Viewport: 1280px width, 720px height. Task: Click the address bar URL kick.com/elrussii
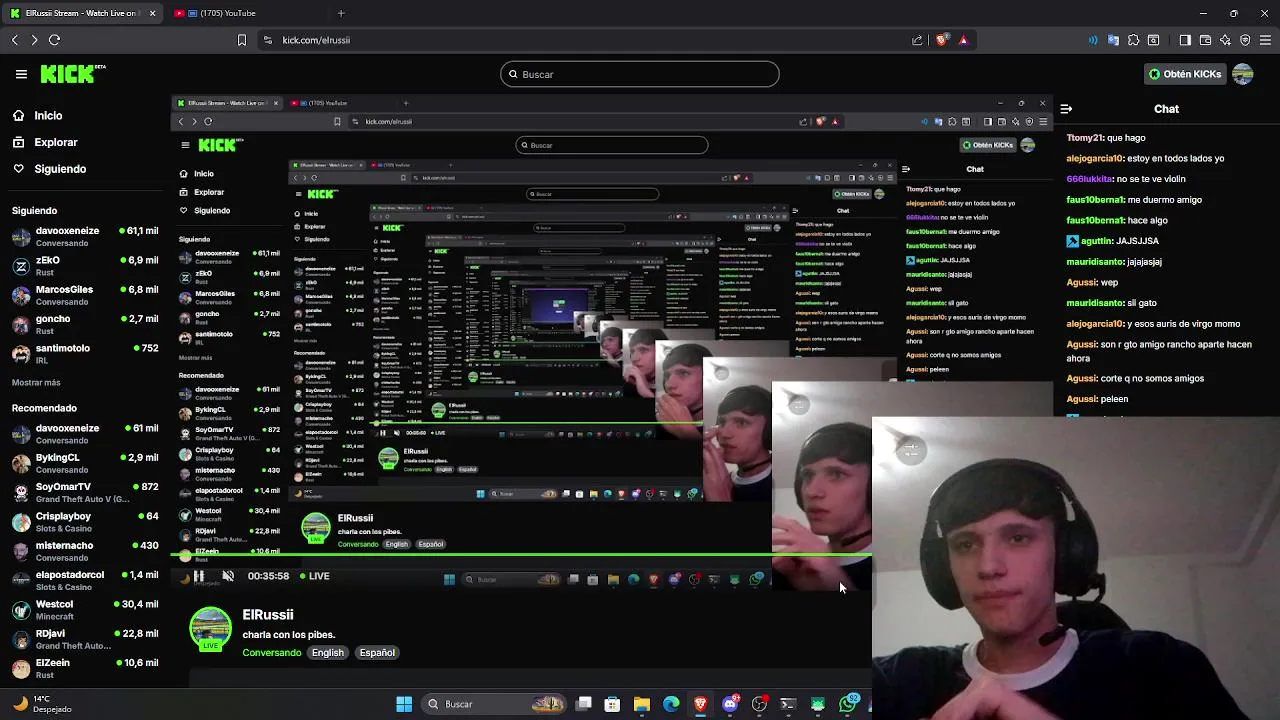[316, 40]
